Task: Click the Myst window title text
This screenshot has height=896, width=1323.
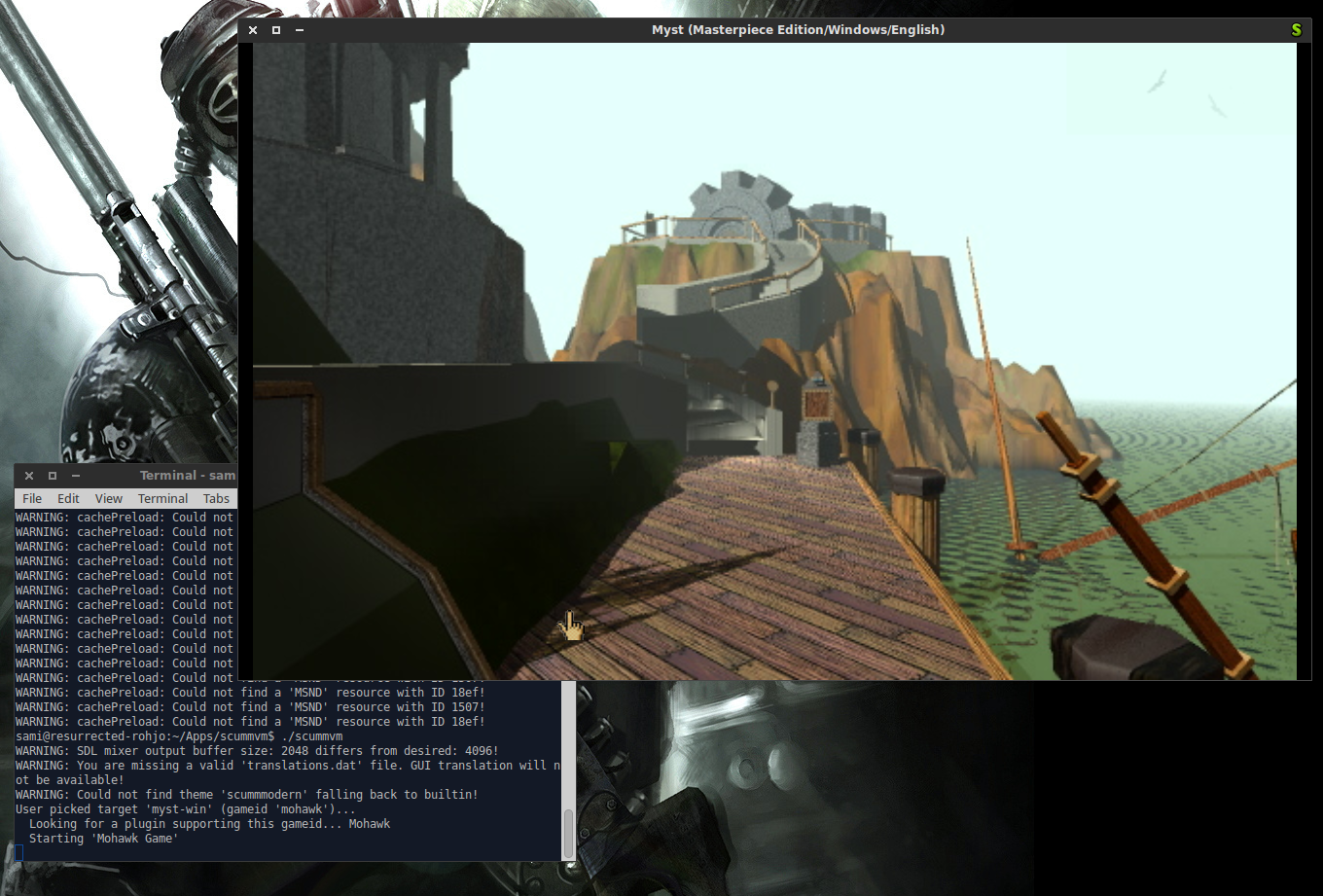Action: click(798, 30)
